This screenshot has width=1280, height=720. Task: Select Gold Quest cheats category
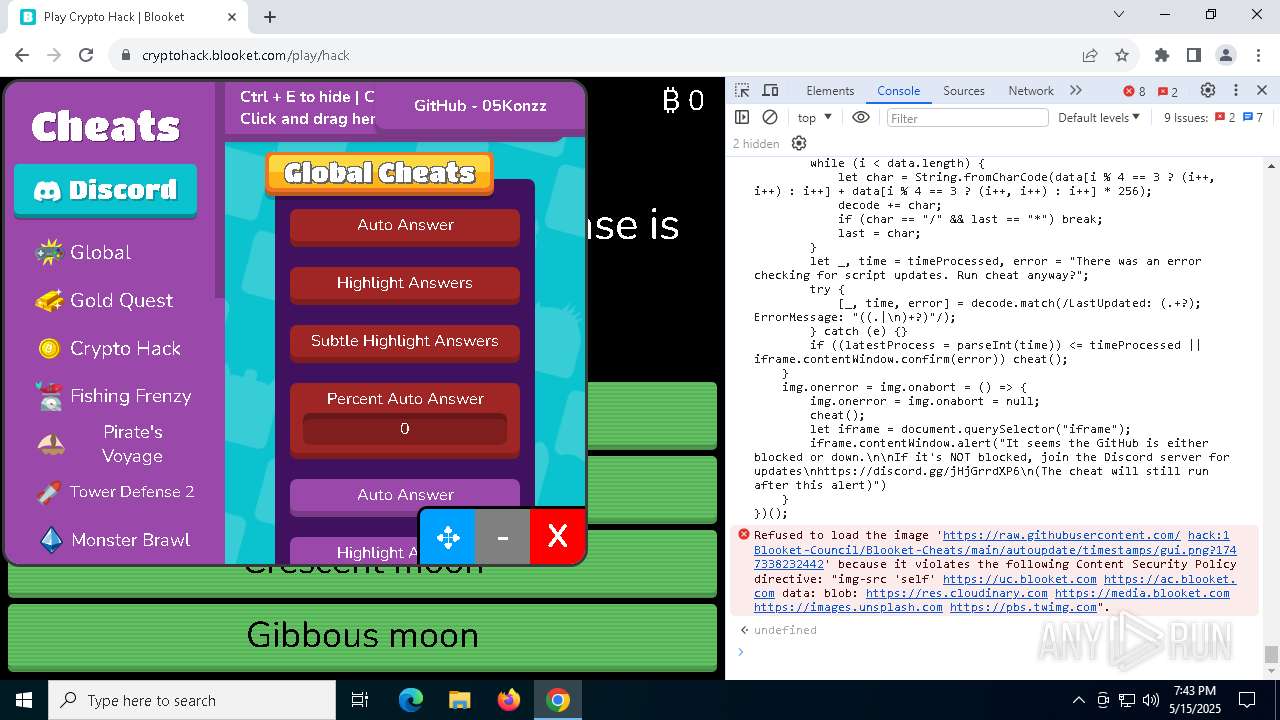tap(104, 300)
